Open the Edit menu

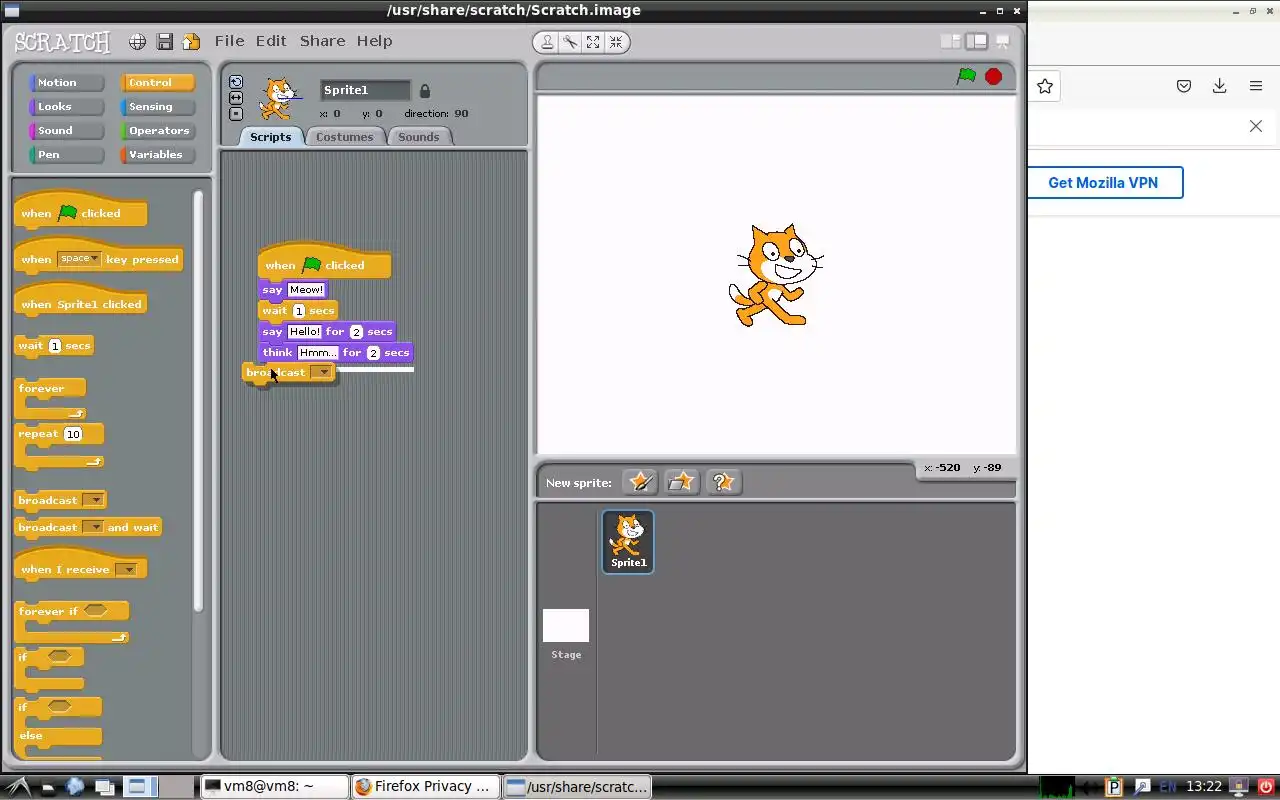(x=271, y=41)
